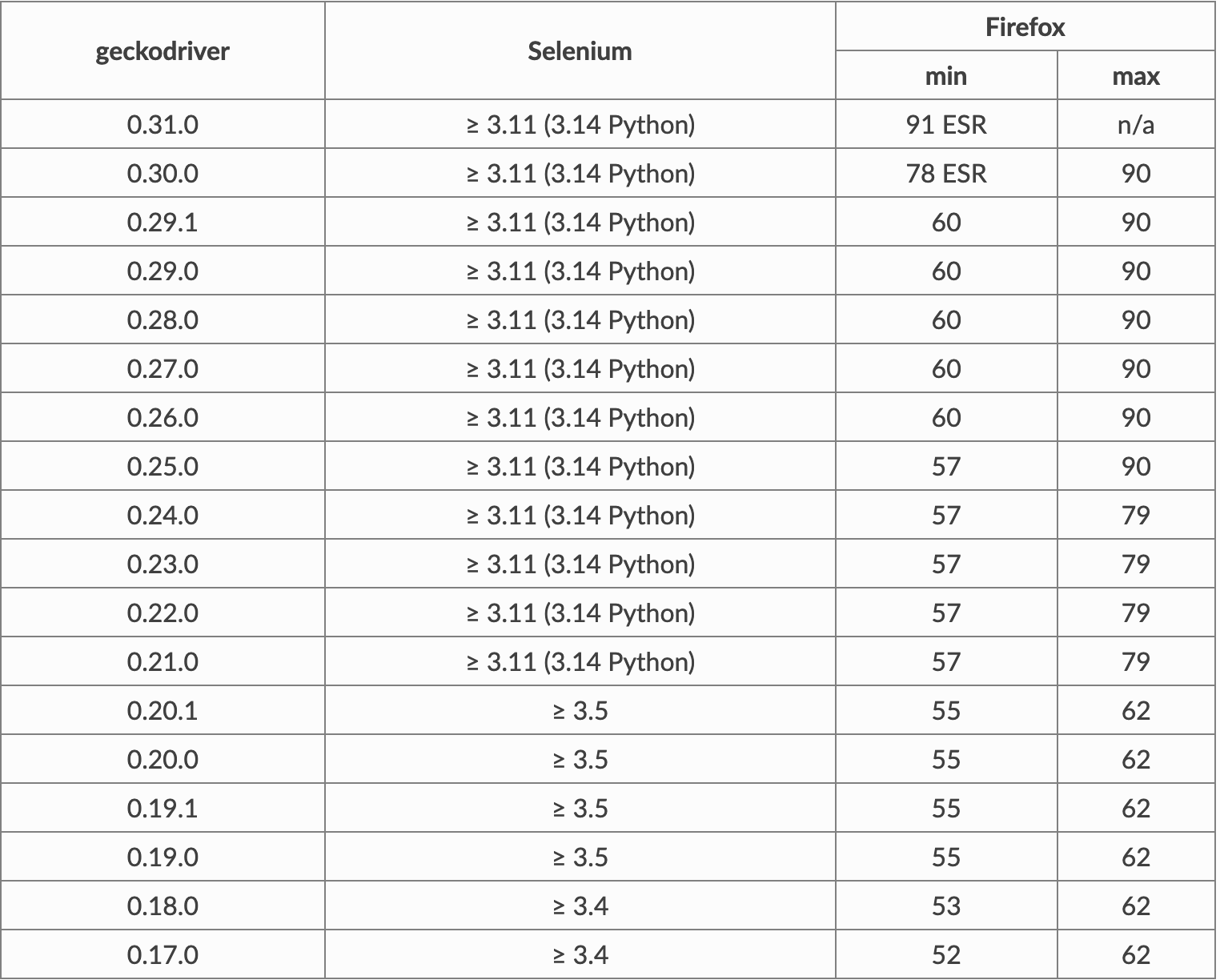
Task: Select the geckodriver 0.25.0 cell
Action: 163,467
